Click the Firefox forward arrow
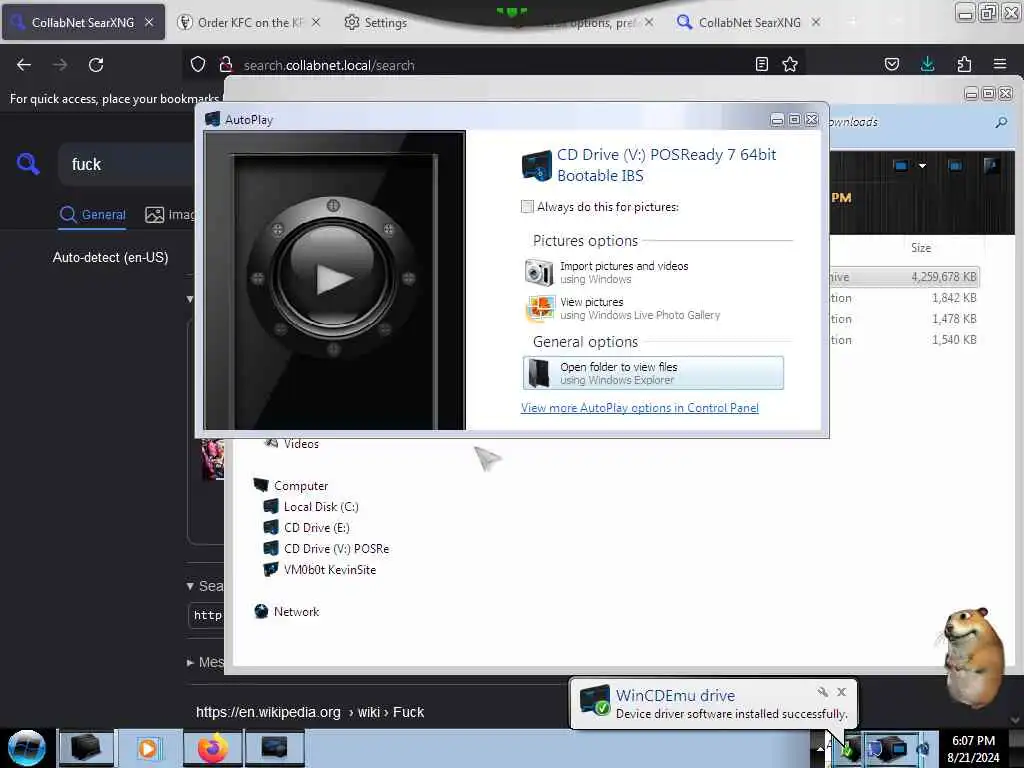This screenshot has width=1024, height=768. point(59,65)
